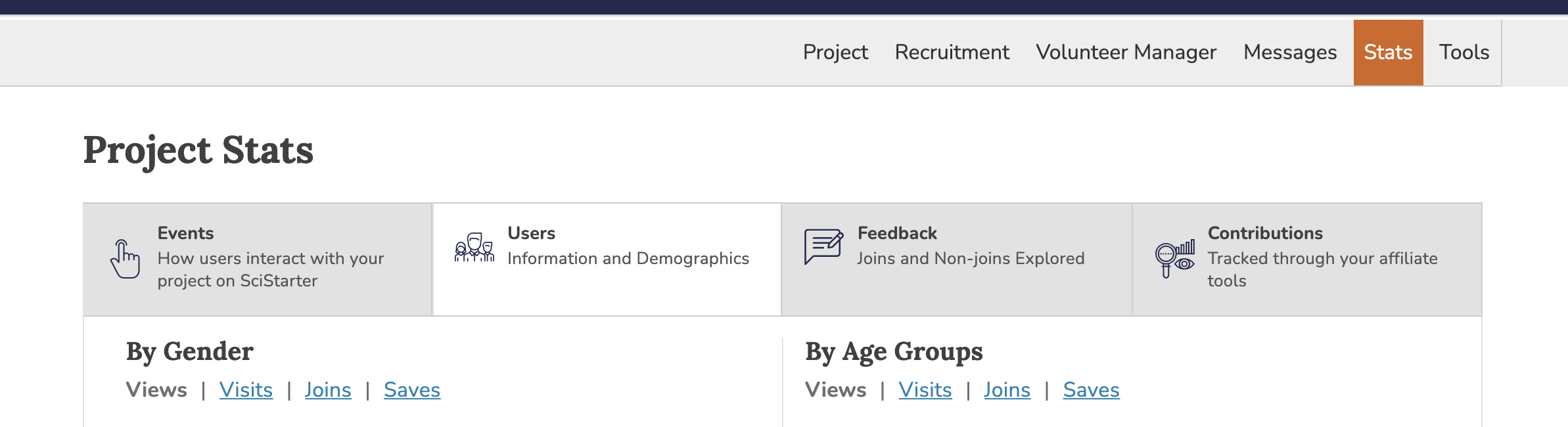Select Views under By Gender
This screenshot has width=1568, height=427.
point(156,390)
